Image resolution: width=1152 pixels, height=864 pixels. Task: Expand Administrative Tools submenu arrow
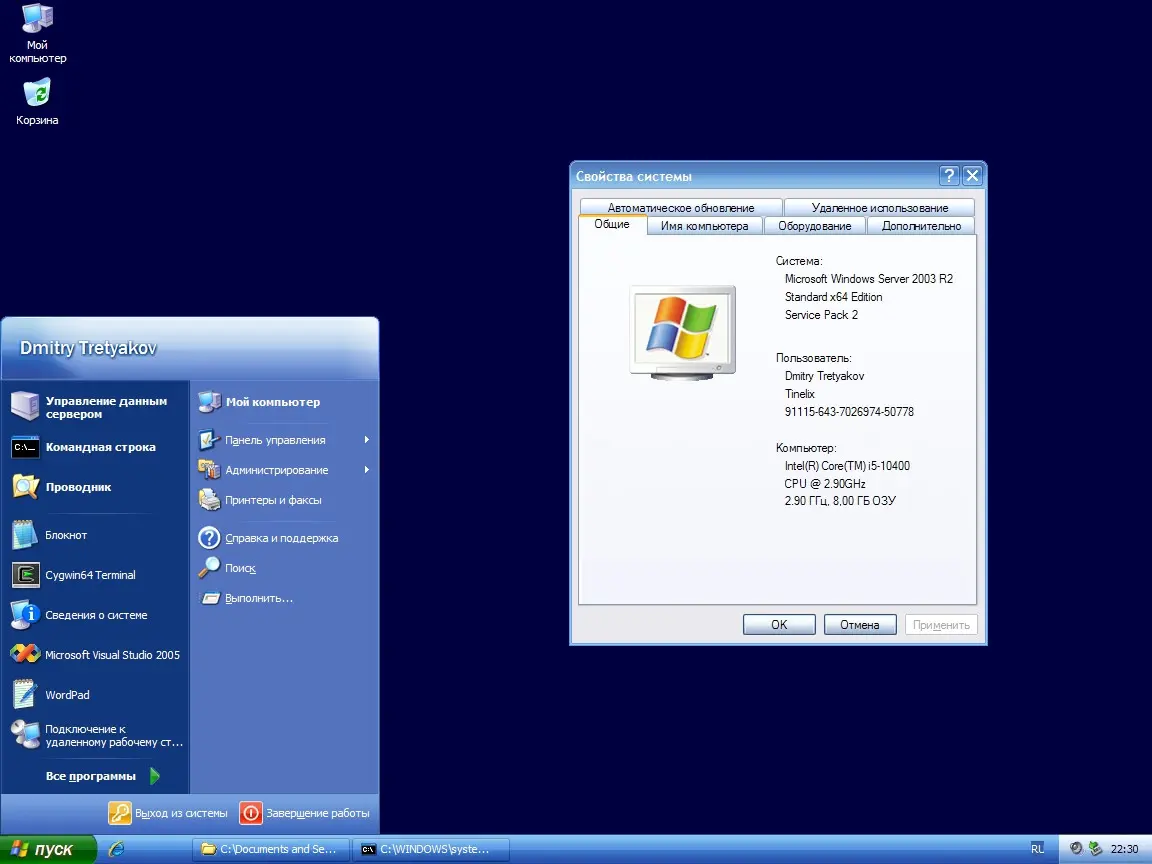(x=366, y=469)
